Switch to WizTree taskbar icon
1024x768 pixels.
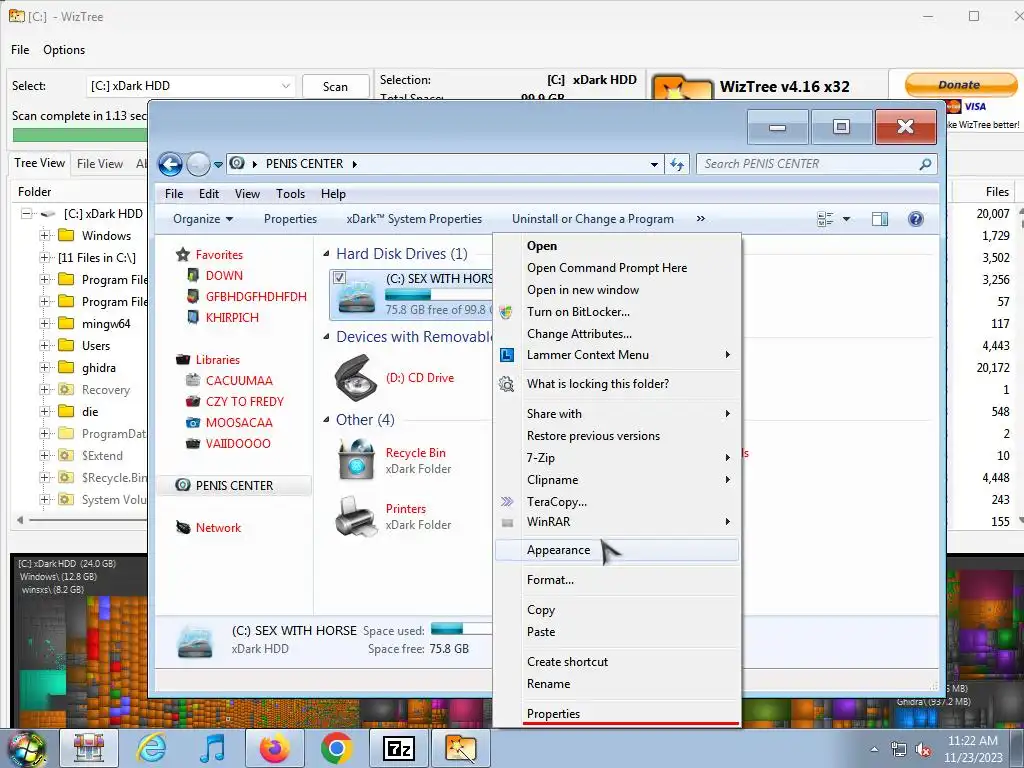click(460, 748)
